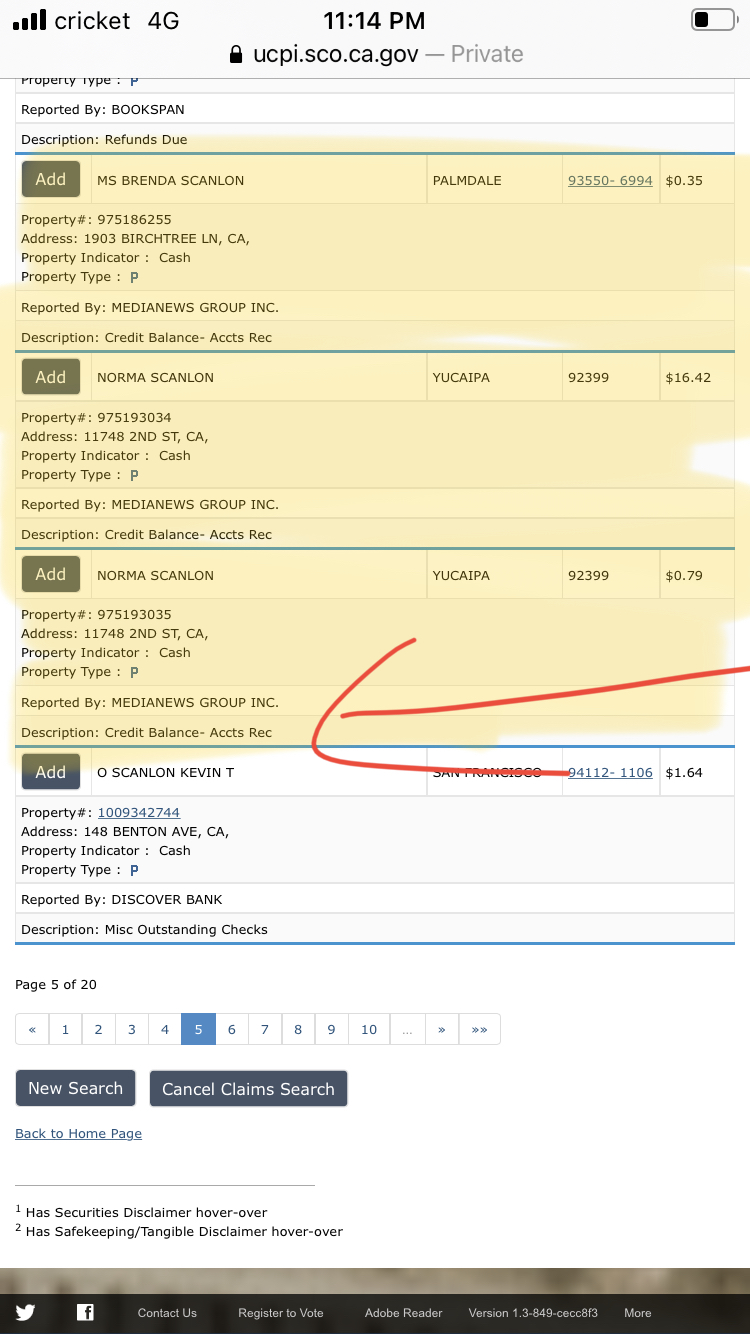The height and width of the screenshot is (1334, 750).
Task: Open zip code link 94112- 1106
Action: click(610, 773)
